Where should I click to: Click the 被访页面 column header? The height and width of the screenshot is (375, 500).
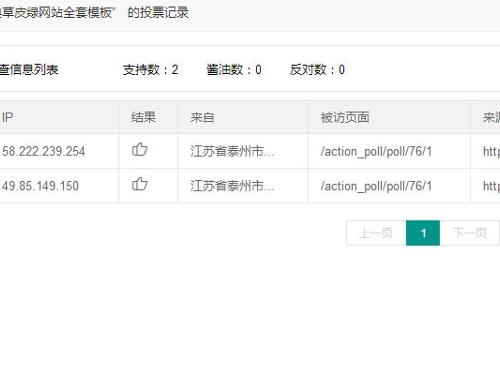click(345, 117)
